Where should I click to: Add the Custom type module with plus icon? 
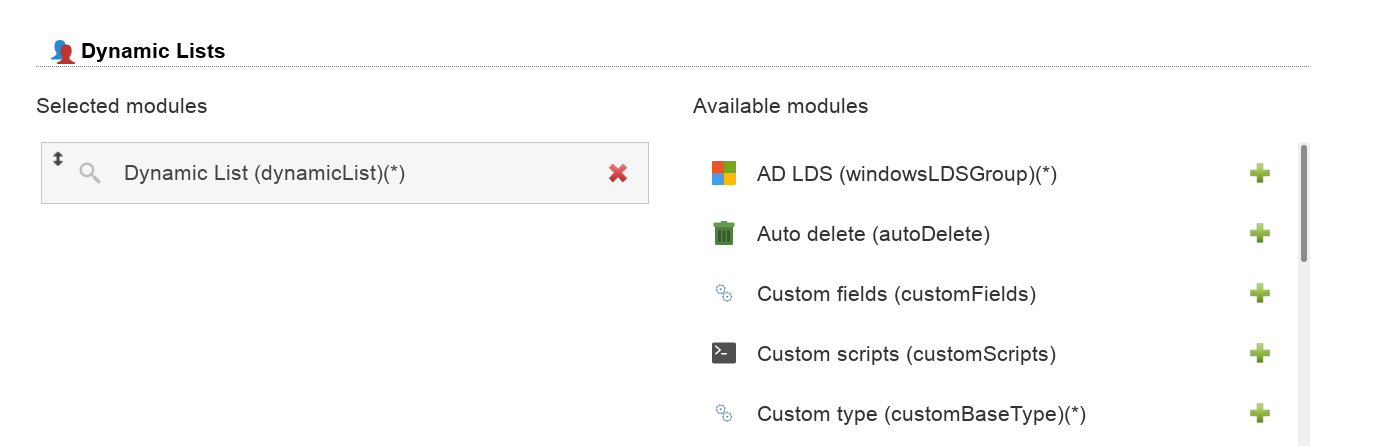[1260, 413]
